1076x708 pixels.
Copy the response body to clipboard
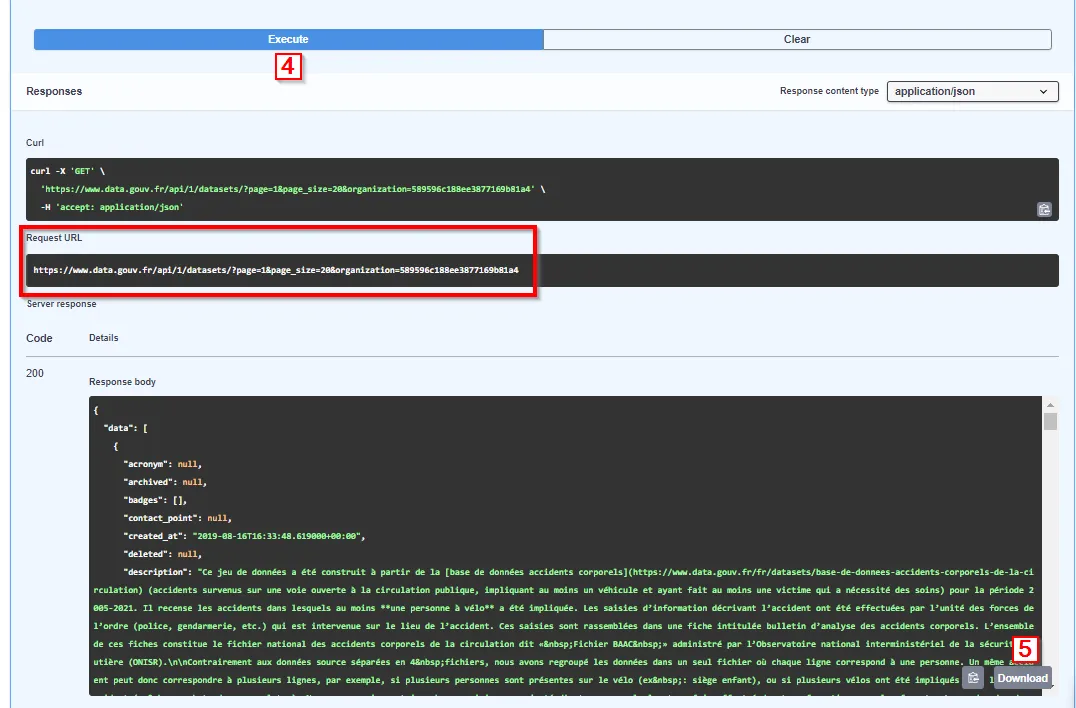[972, 678]
